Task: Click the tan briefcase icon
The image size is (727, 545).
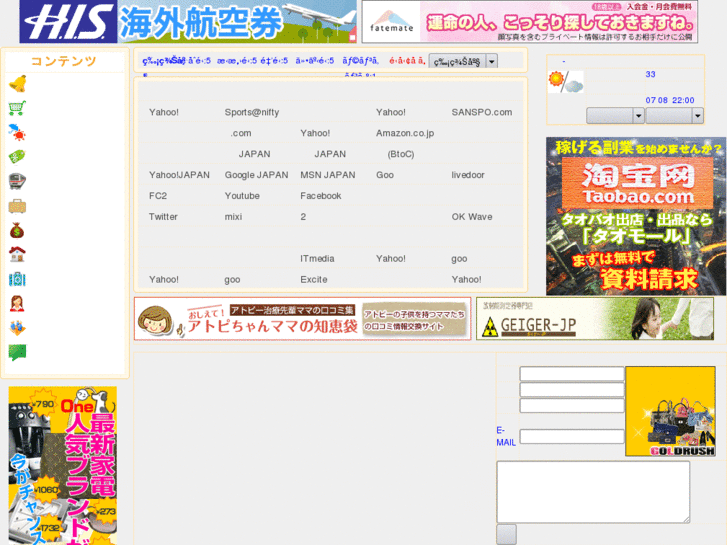Action: (18, 205)
